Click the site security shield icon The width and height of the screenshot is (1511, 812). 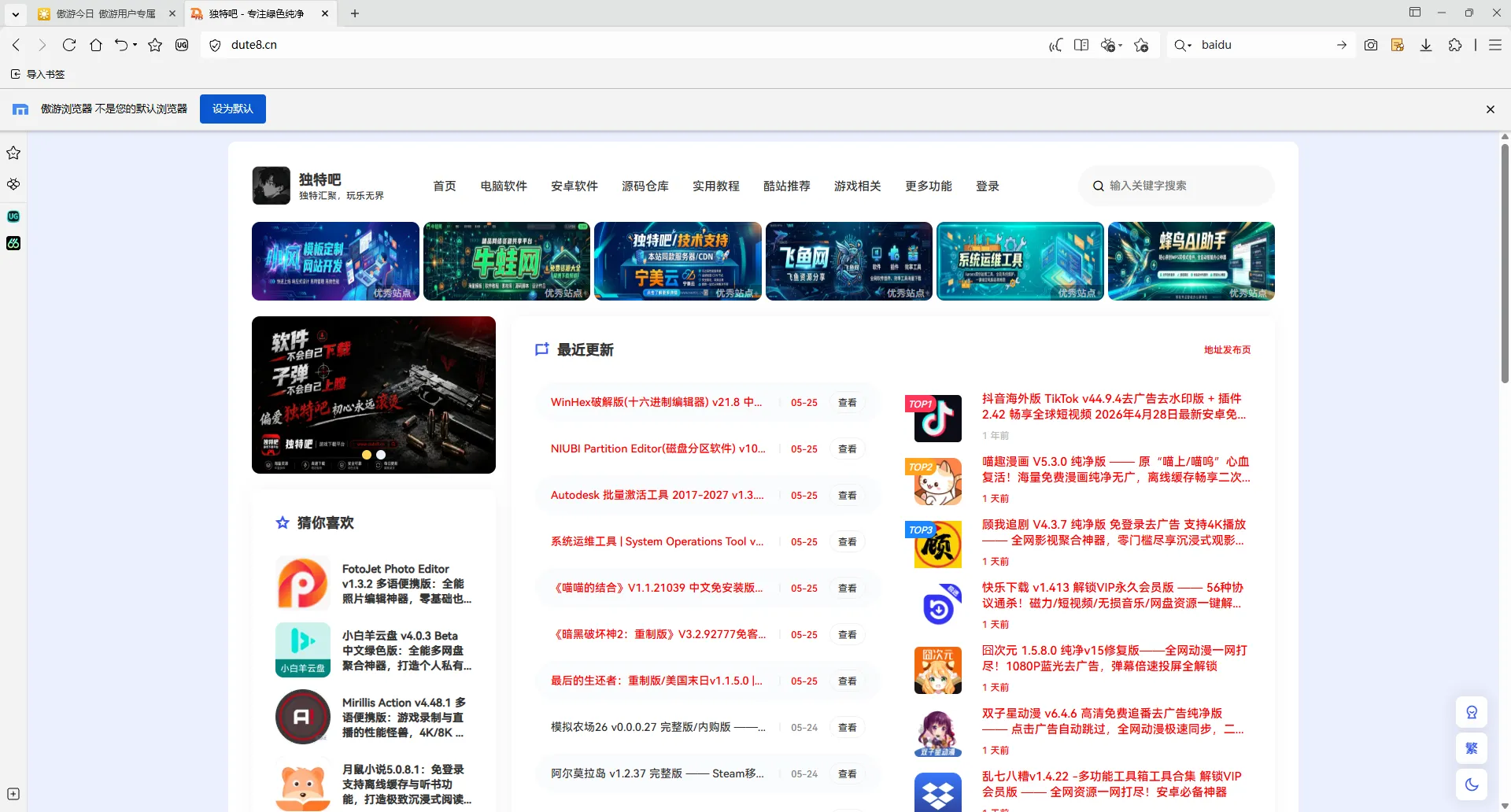pyautogui.click(x=215, y=45)
